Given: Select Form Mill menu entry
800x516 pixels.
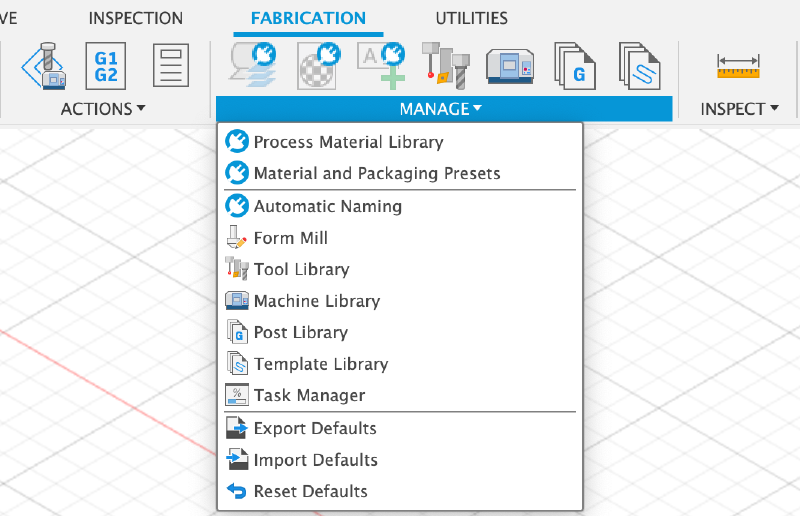Looking at the screenshot, I should (x=400, y=238).
